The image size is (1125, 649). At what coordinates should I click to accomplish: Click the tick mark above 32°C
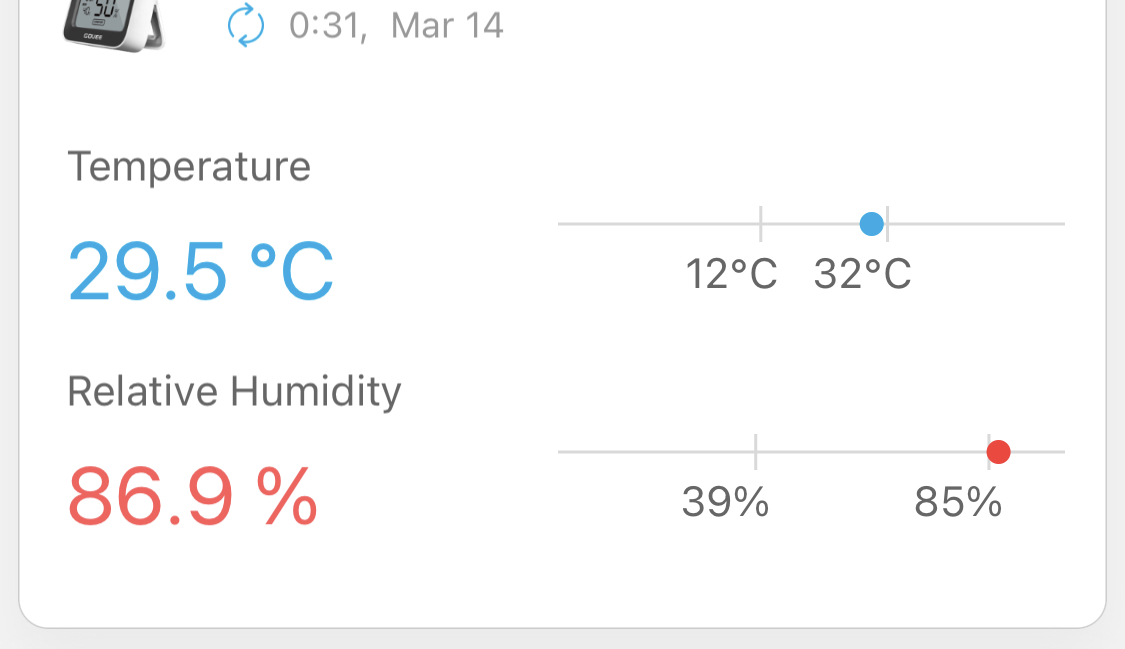[x=888, y=224]
